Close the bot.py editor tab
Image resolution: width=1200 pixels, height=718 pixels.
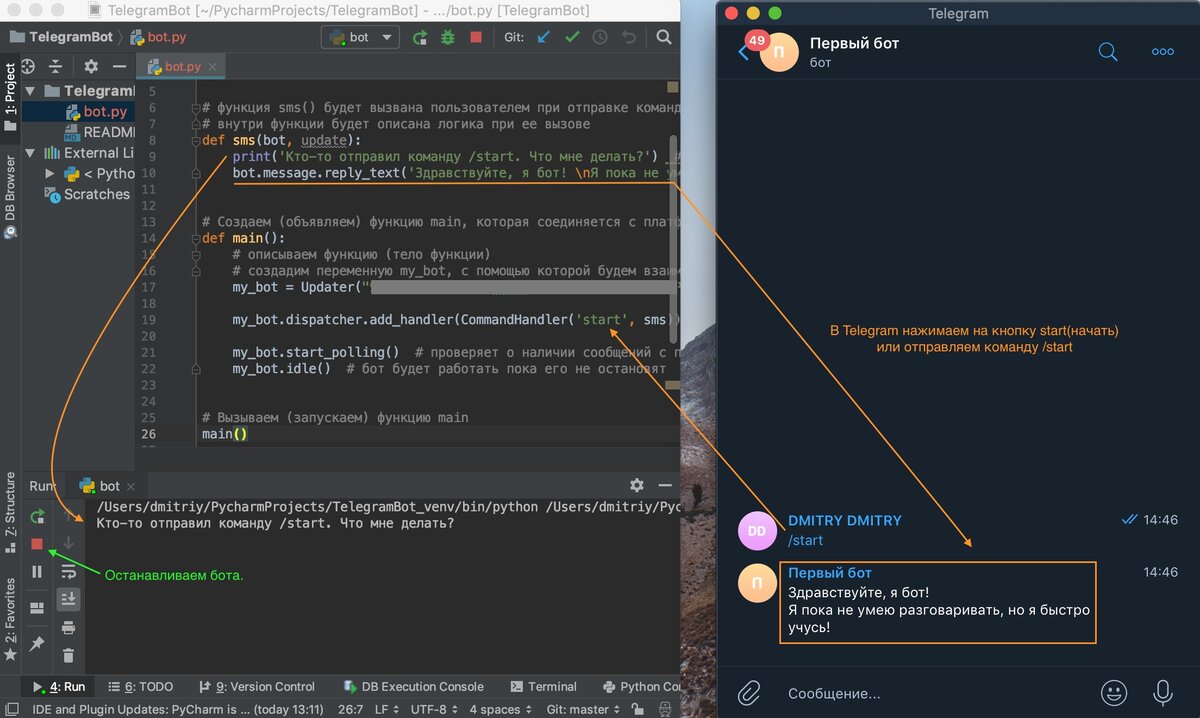tap(213, 67)
